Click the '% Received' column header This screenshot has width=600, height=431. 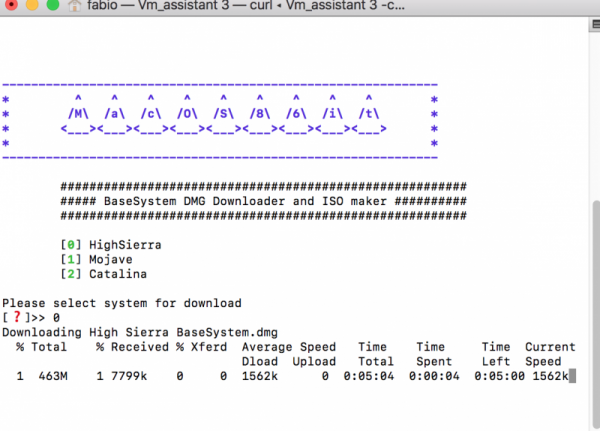(132, 347)
